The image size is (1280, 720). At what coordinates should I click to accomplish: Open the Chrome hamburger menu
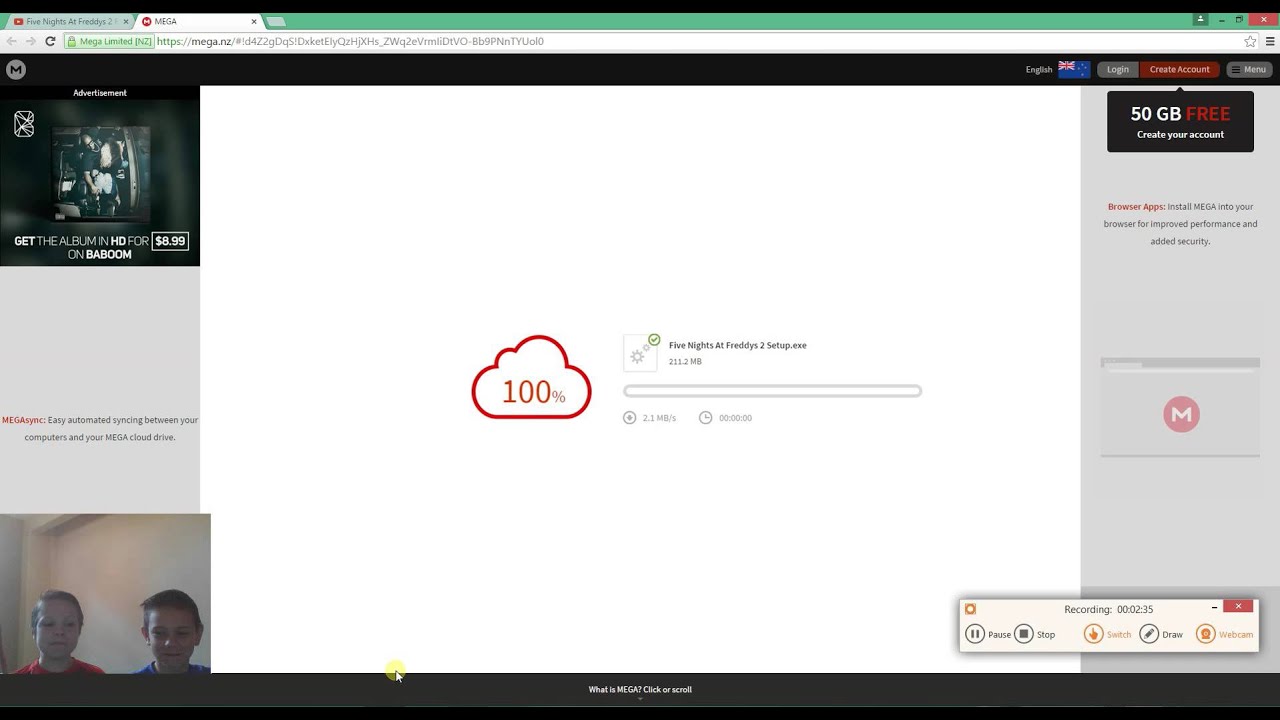1271,41
